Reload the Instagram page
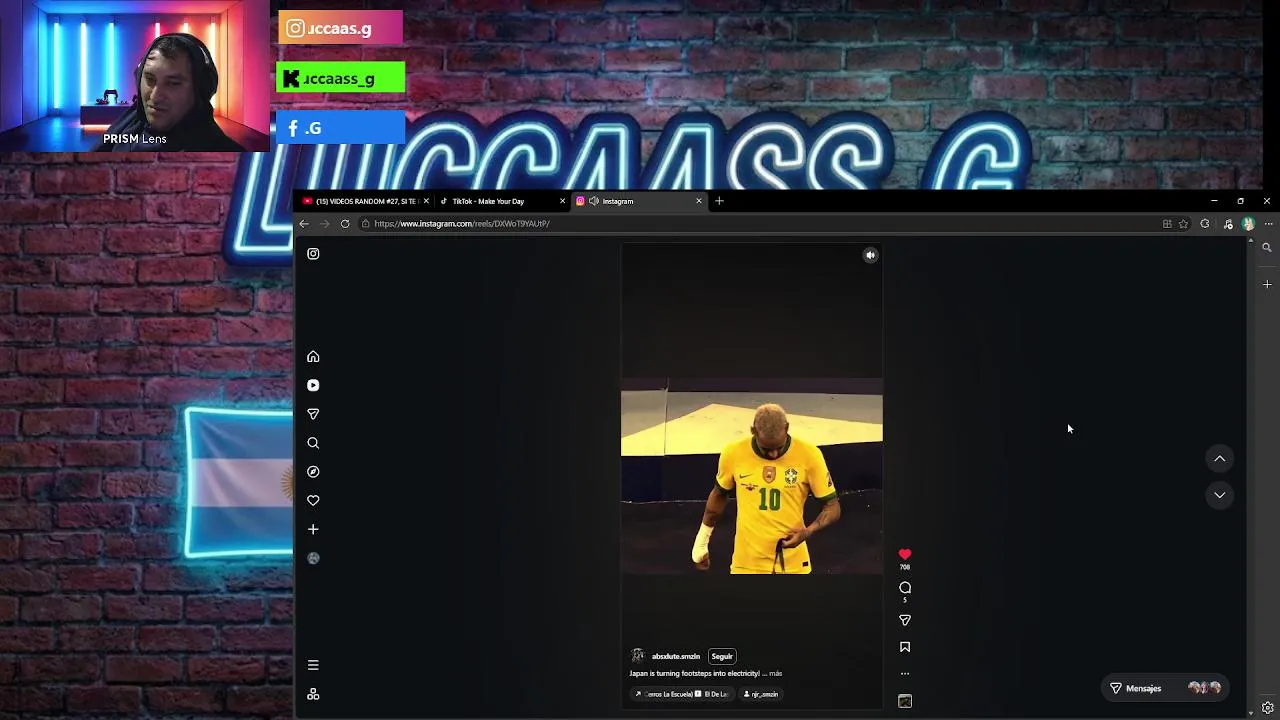Screen dimensions: 1280x720 tap(345, 224)
